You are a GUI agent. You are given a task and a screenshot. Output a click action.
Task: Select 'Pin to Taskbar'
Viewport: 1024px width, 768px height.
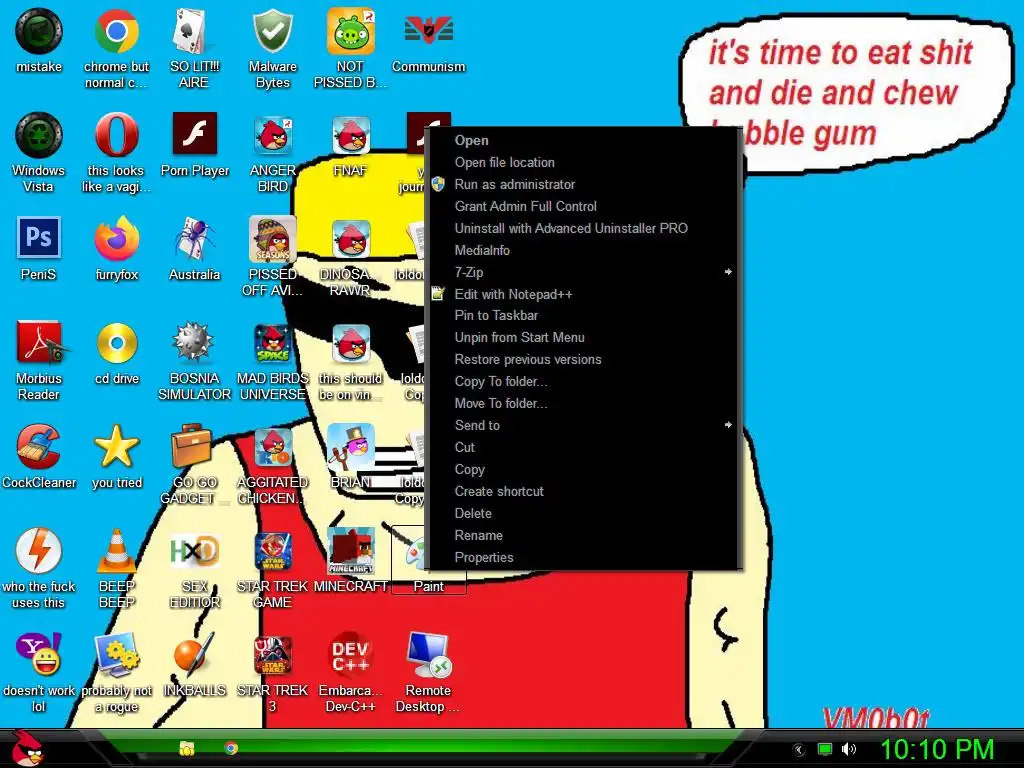pyautogui.click(x=583, y=315)
